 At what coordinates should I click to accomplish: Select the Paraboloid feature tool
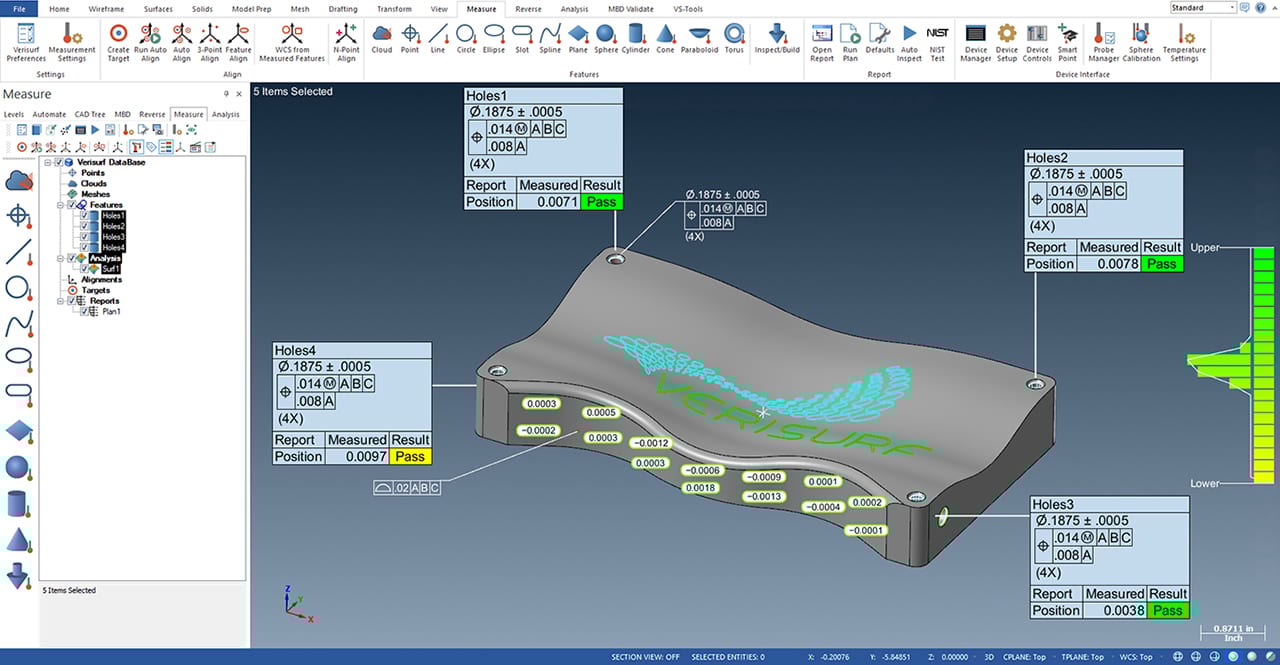pyautogui.click(x=700, y=40)
